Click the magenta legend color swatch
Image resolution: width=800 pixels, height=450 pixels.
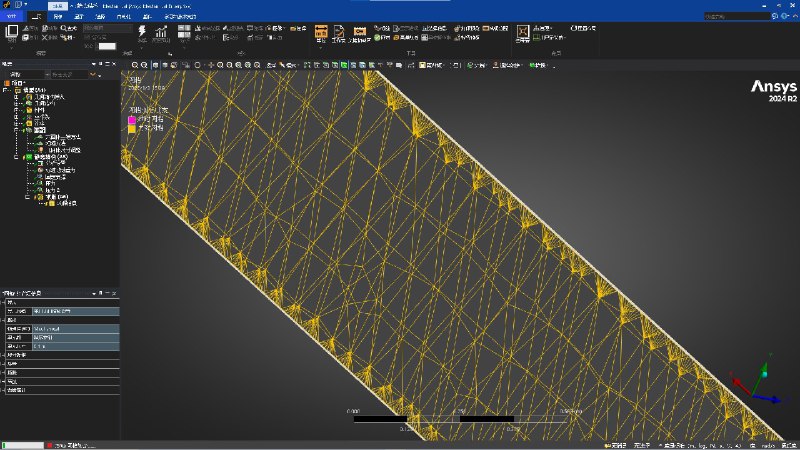[132, 119]
